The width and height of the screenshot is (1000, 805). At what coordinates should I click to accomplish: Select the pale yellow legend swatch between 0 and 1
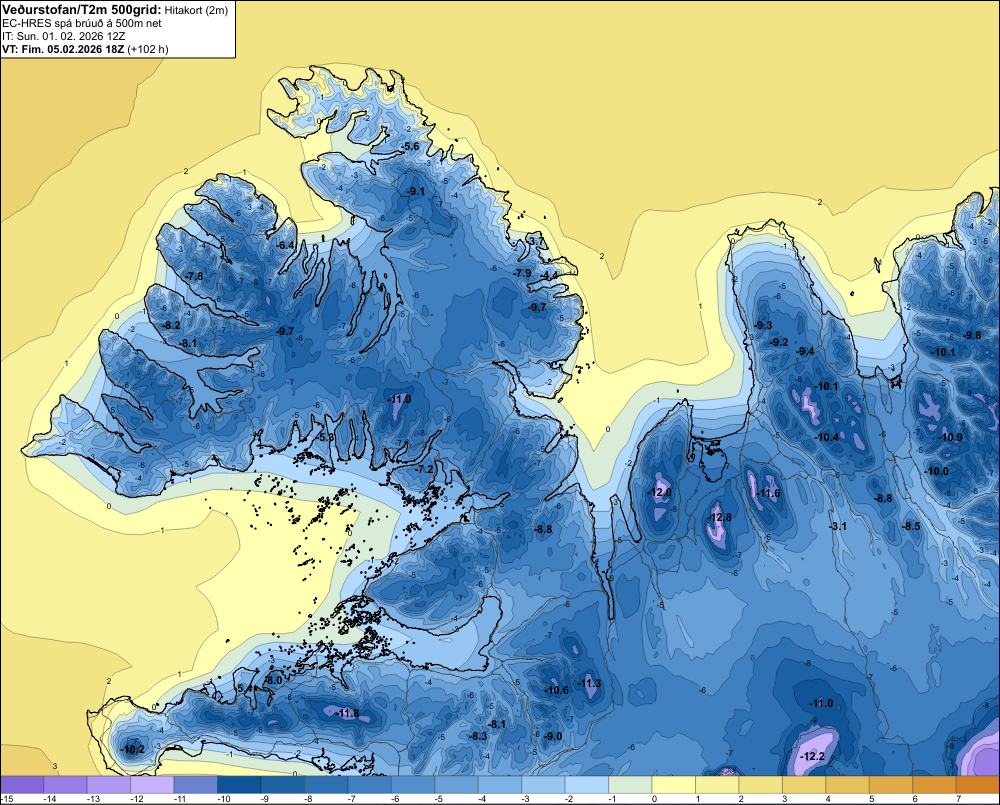(673, 785)
